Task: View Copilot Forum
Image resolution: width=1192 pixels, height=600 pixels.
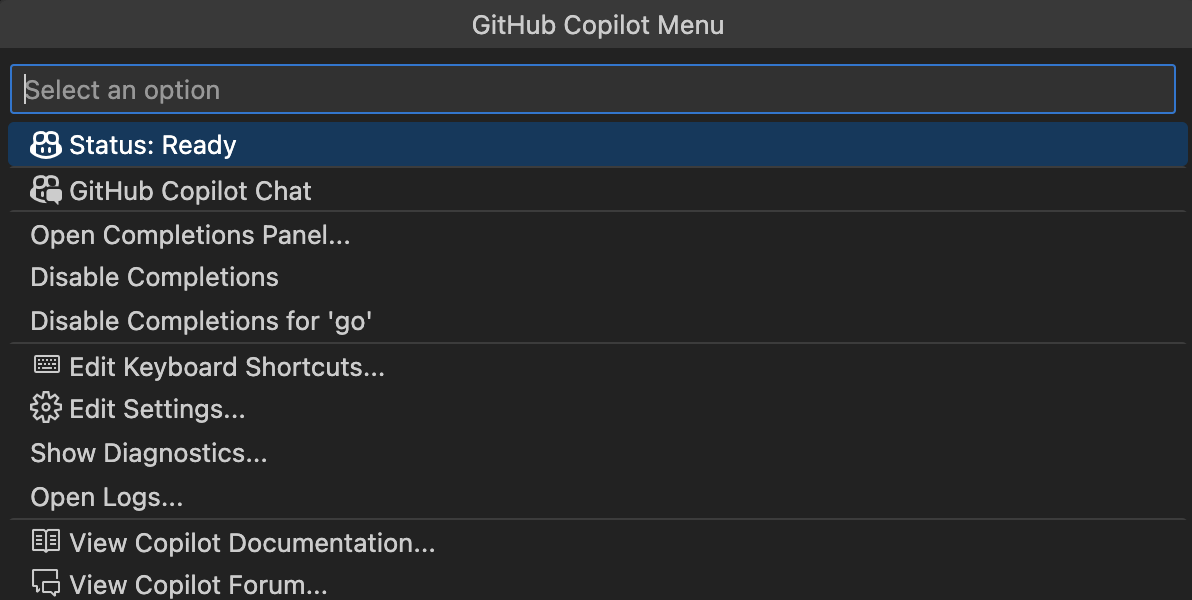Action: [x=198, y=583]
